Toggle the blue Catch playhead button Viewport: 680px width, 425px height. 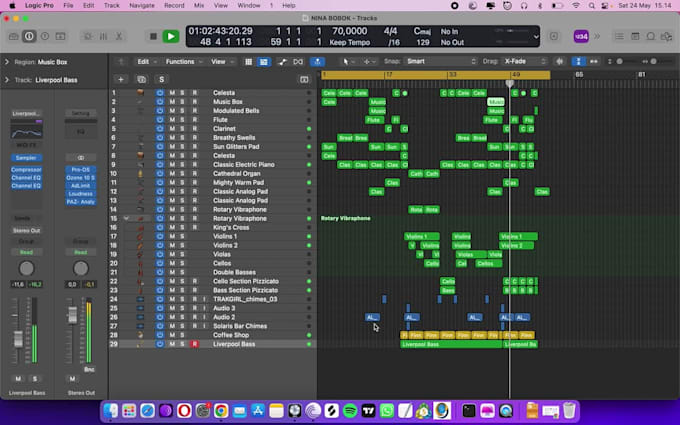click(317, 62)
